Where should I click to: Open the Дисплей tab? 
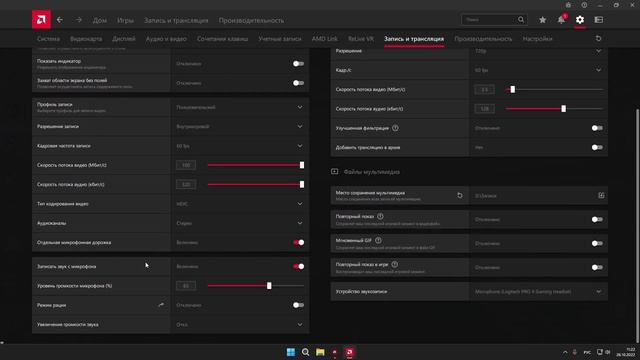(x=124, y=39)
